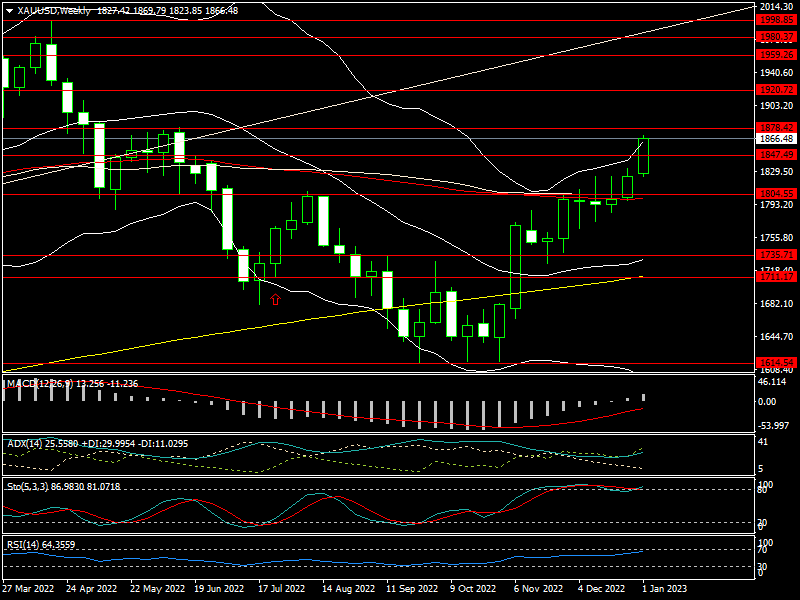Click the 1878.42 red price label

(x=777, y=128)
